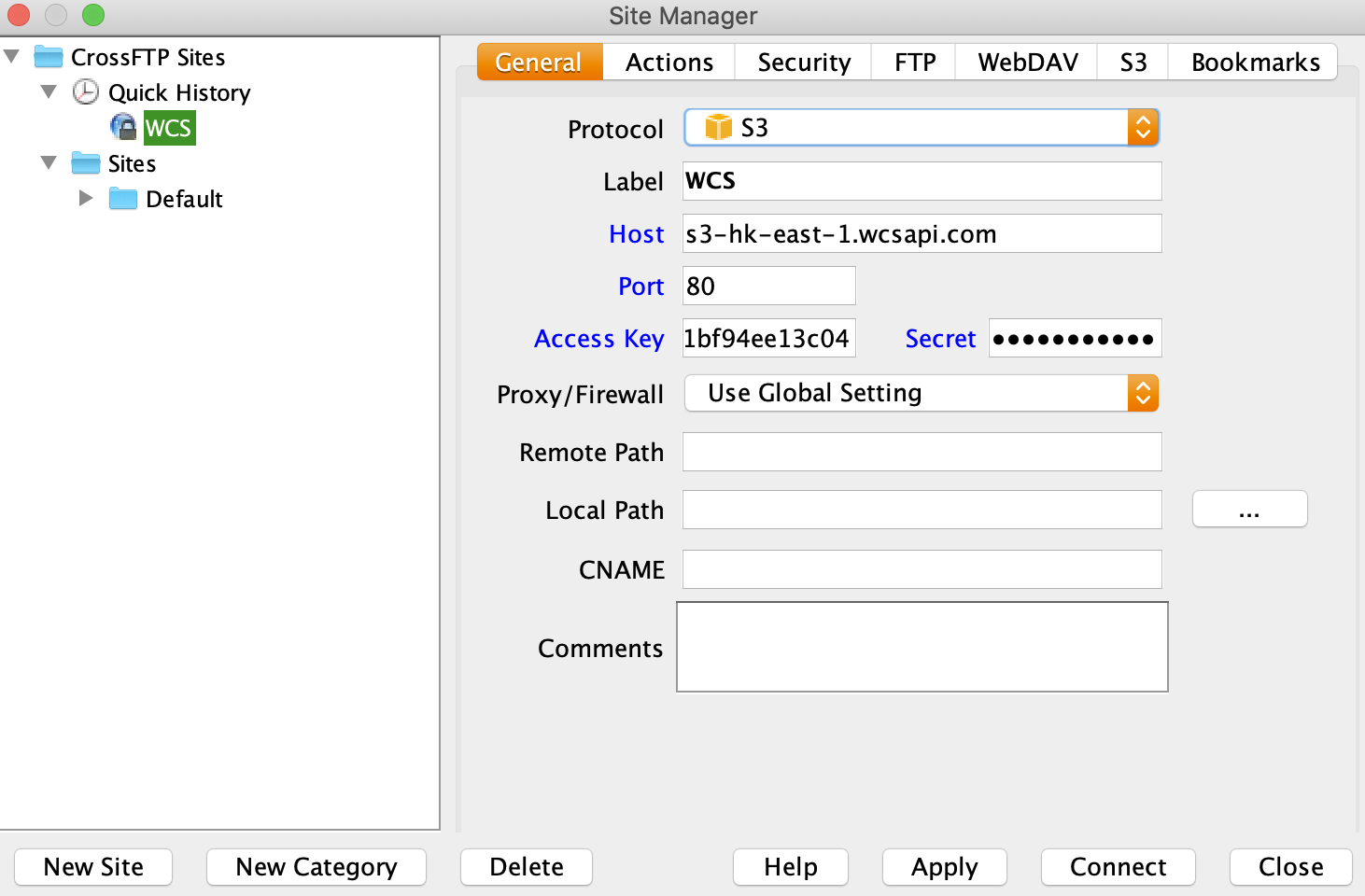Focus the Label field containing WCS
The width and height of the screenshot is (1365, 896).
pyautogui.click(x=922, y=181)
